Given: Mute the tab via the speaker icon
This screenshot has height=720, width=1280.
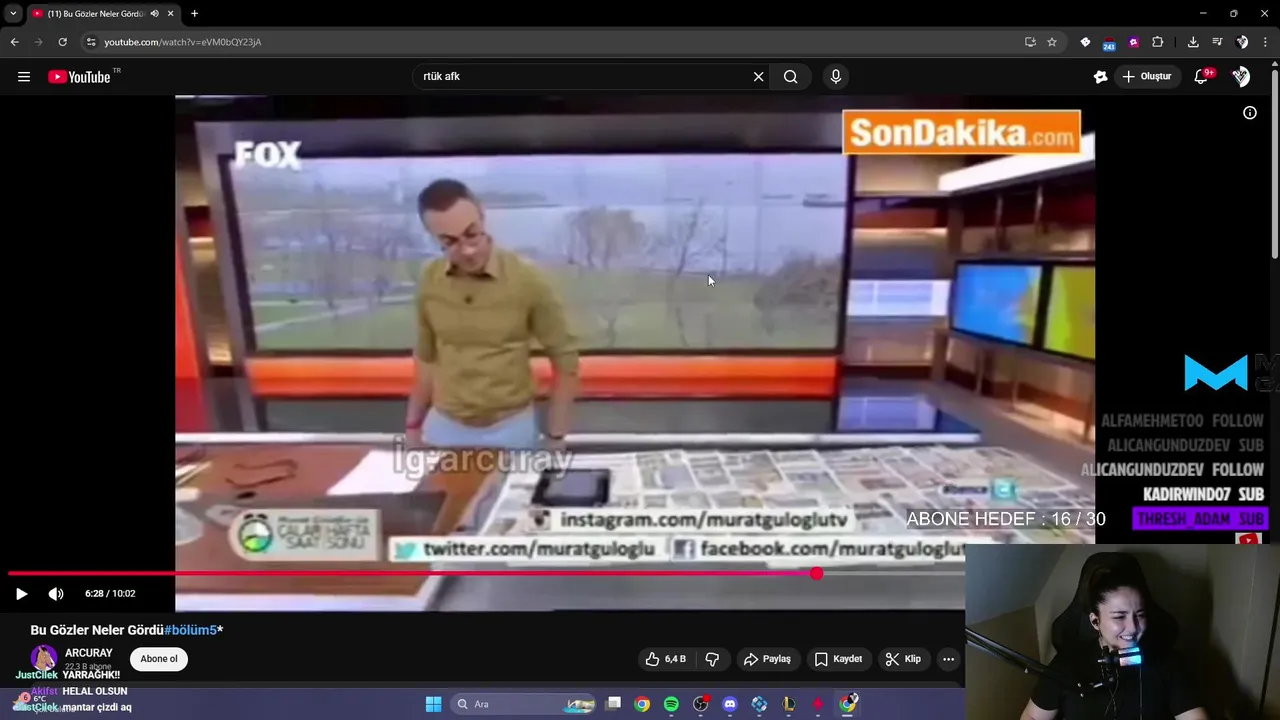Looking at the screenshot, I should pos(154,14).
